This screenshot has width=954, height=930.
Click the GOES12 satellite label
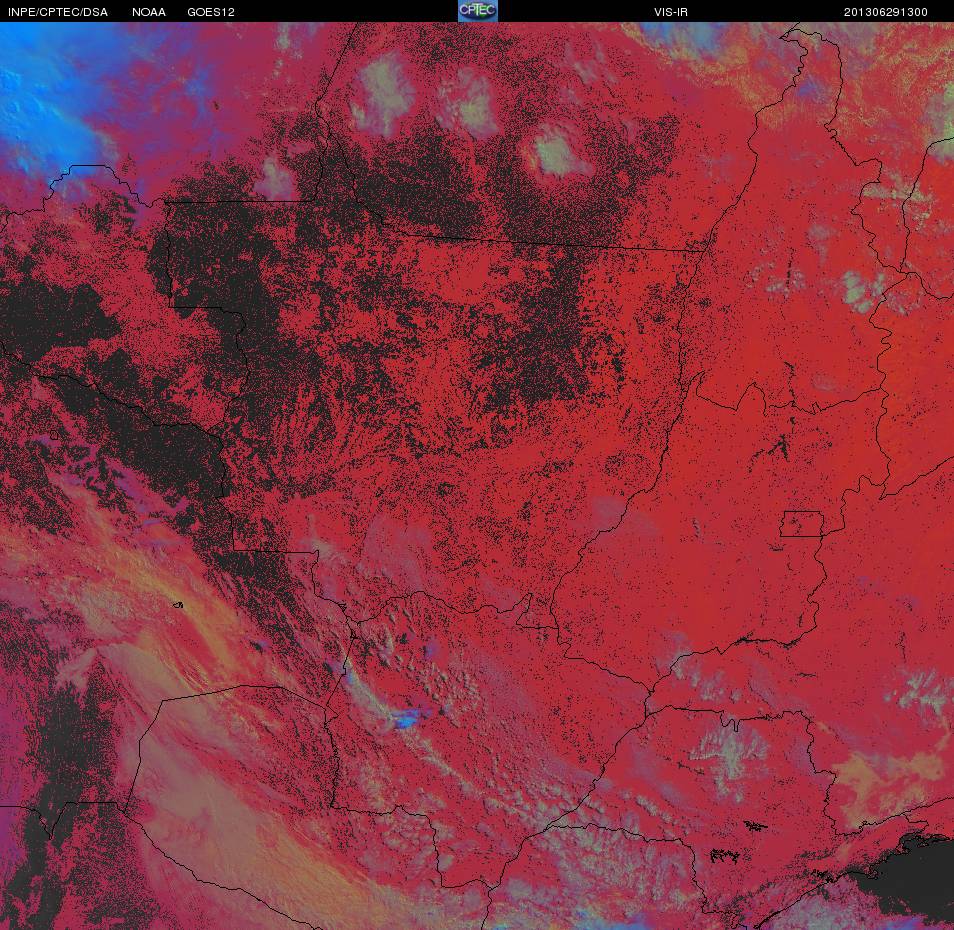click(211, 12)
